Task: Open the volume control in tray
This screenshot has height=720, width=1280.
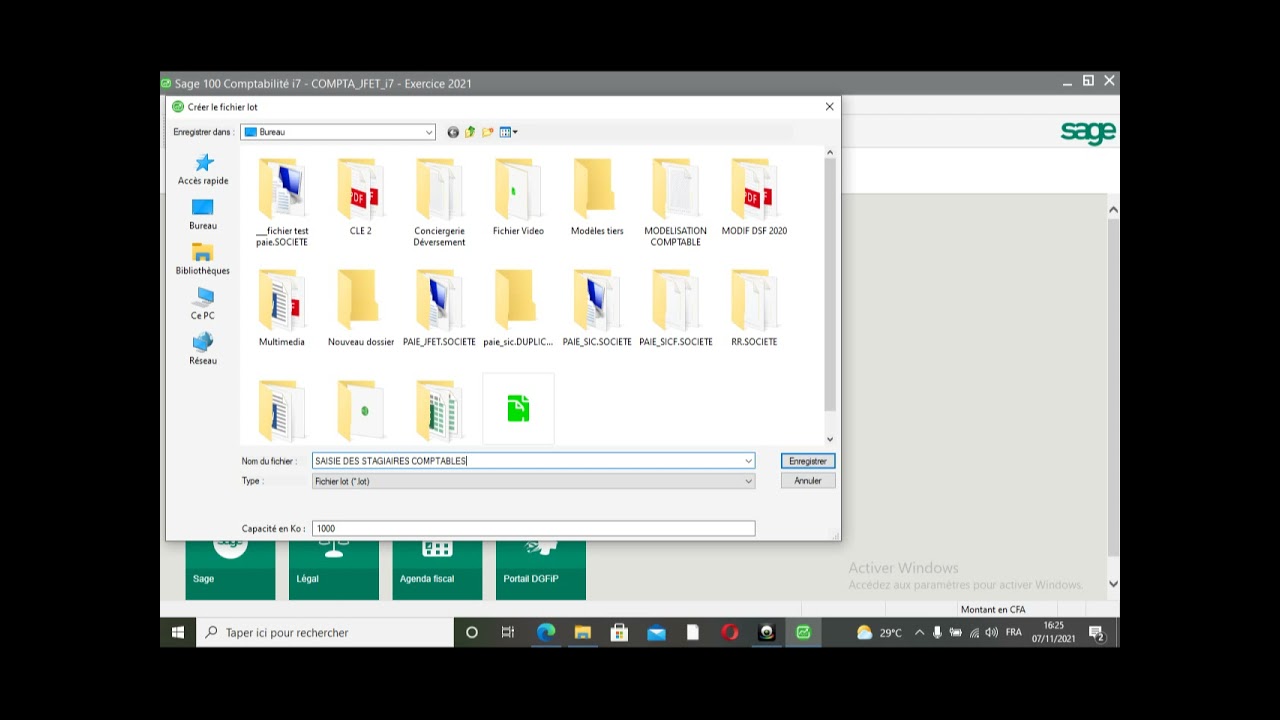Action: pos(991,632)
